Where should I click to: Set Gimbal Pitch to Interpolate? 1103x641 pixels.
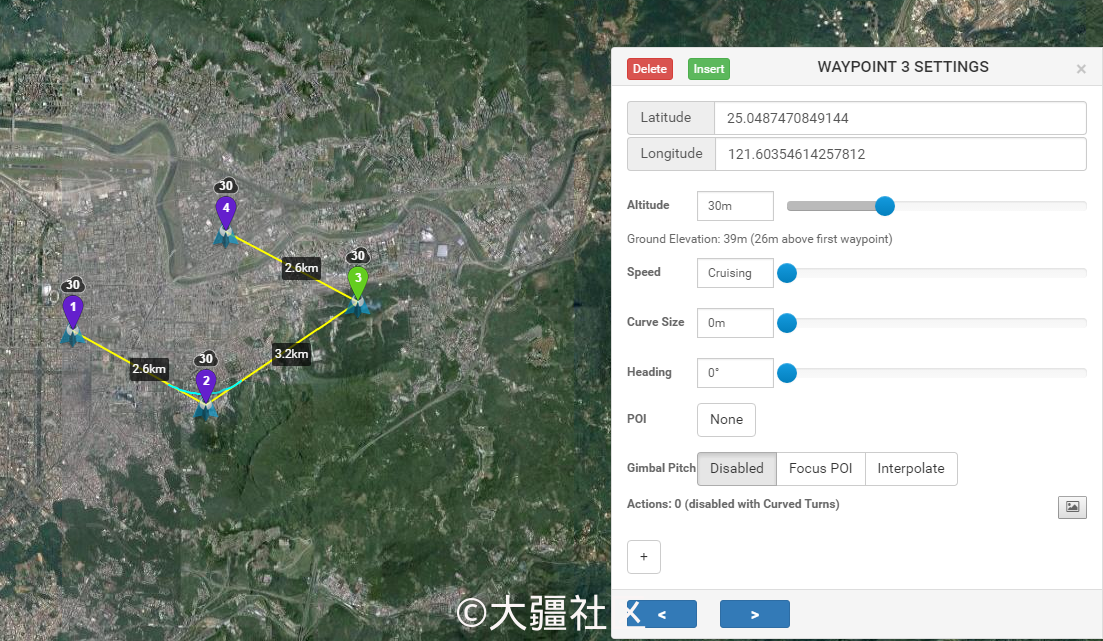[911, 469]
